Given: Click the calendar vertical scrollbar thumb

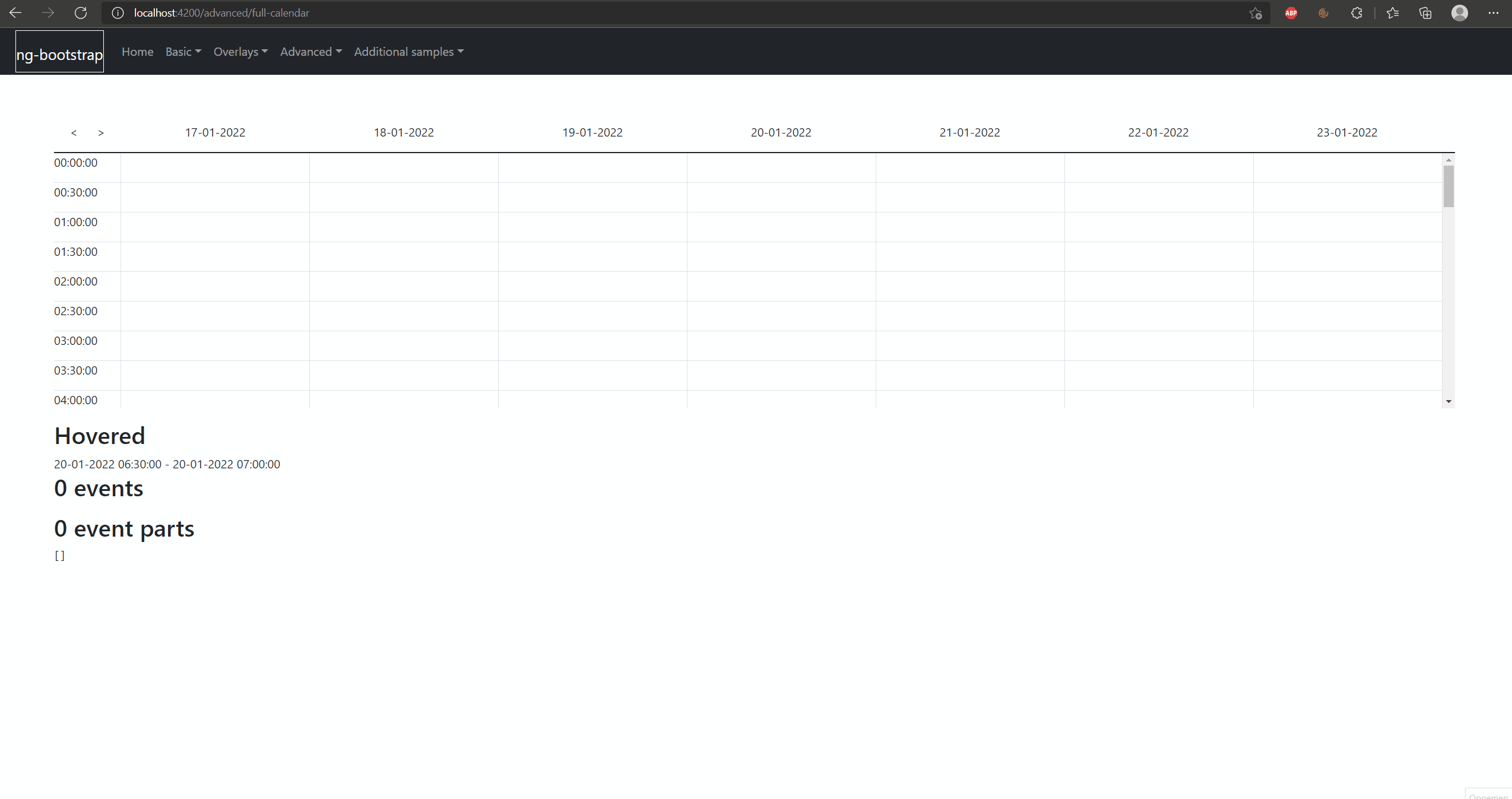Looking at the screenshot, I should point(1448,186).
